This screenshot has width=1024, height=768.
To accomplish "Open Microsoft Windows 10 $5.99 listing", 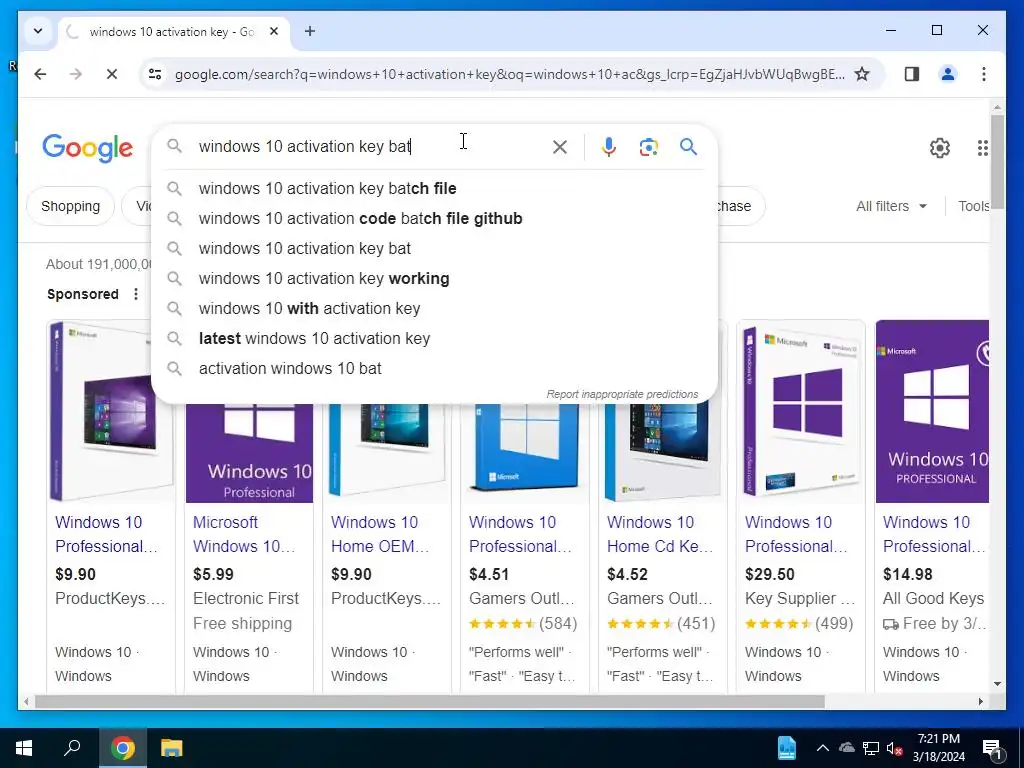I will [245, 534].
